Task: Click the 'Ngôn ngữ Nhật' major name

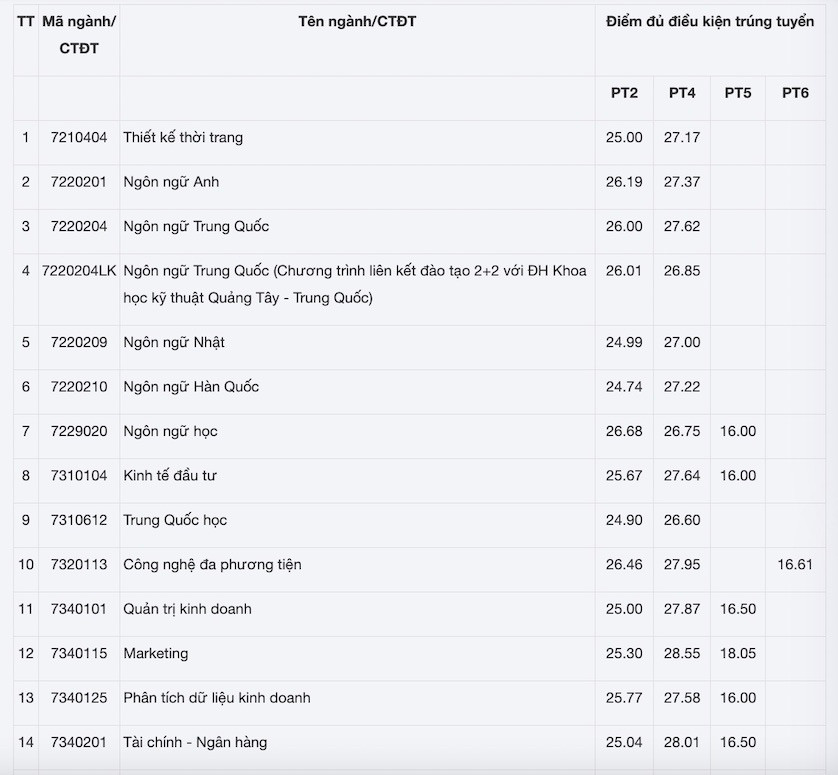Action: click(x=174, y=343)
